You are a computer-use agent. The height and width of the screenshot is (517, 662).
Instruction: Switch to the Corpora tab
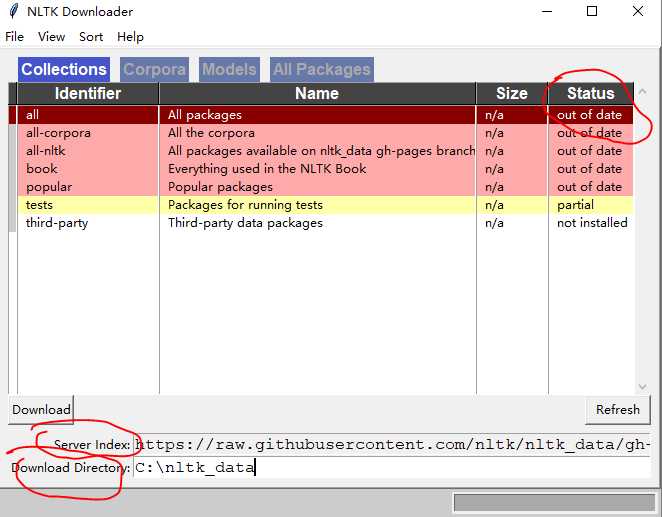pyautogui.click(x=155, y=70)
